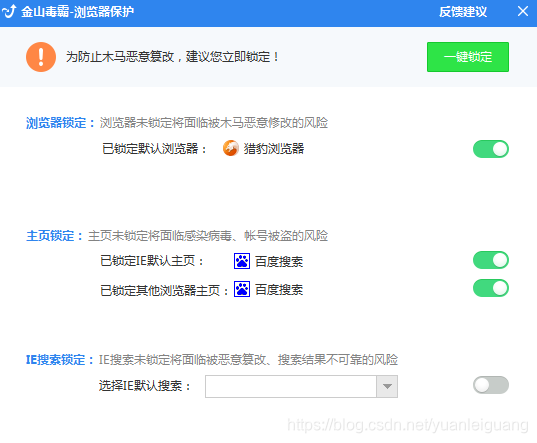
Task: Click the IE default search combo box field
Action: click(301, 387)
